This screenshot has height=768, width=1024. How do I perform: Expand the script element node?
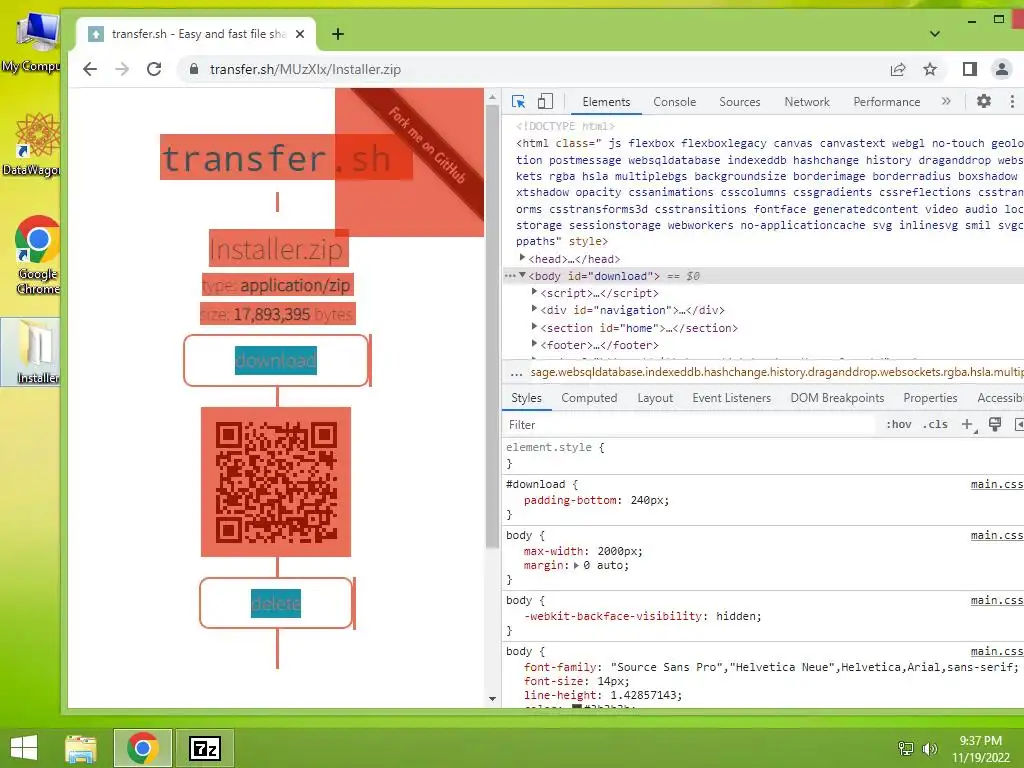click(534, 292)
